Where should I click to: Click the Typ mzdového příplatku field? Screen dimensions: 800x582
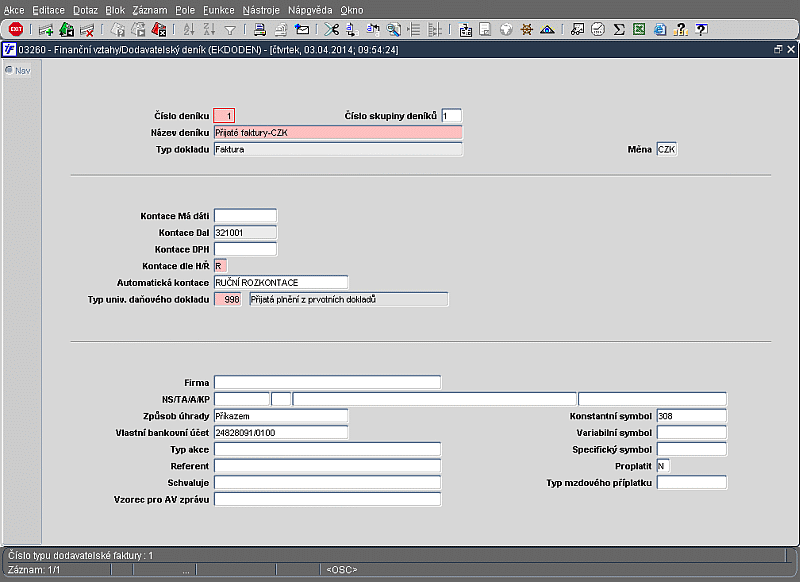[692, 483]
